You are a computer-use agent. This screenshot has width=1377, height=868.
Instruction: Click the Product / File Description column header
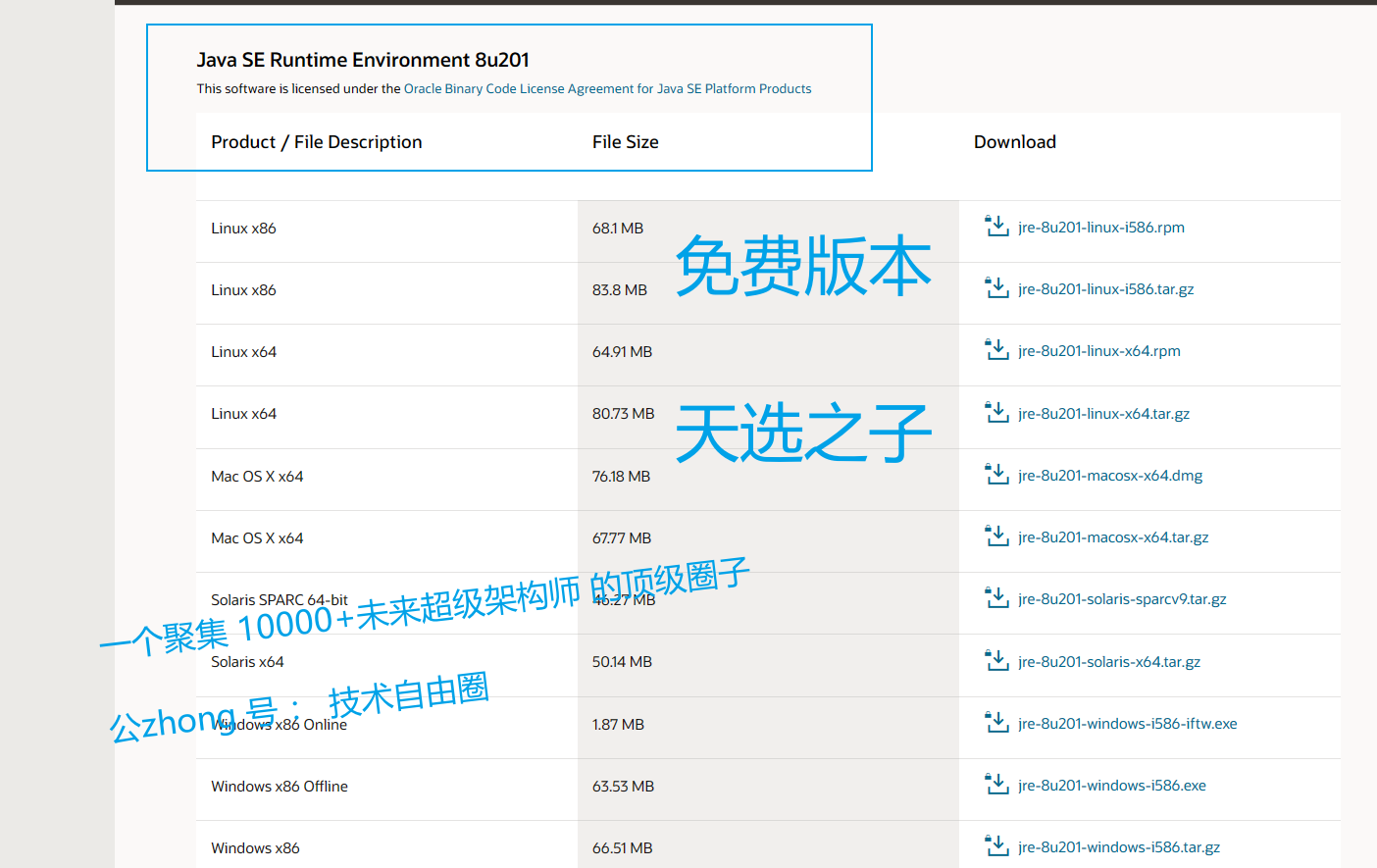coord(317,142)
